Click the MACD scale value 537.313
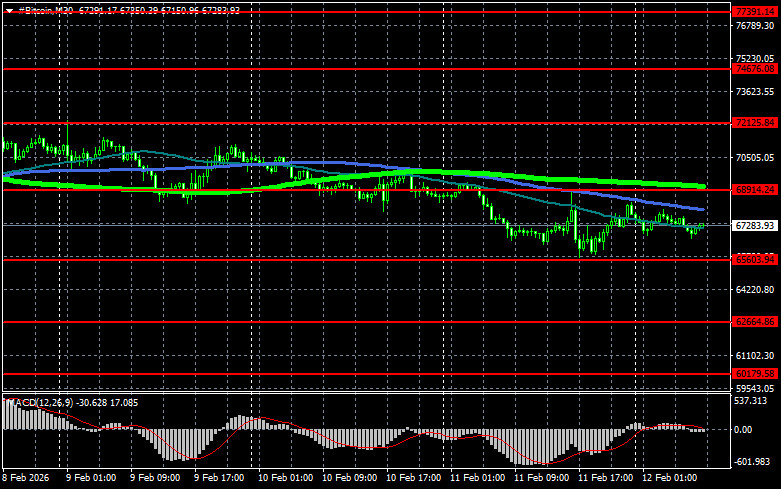Screen dimensions: 781x489 (x=751, y=401)
